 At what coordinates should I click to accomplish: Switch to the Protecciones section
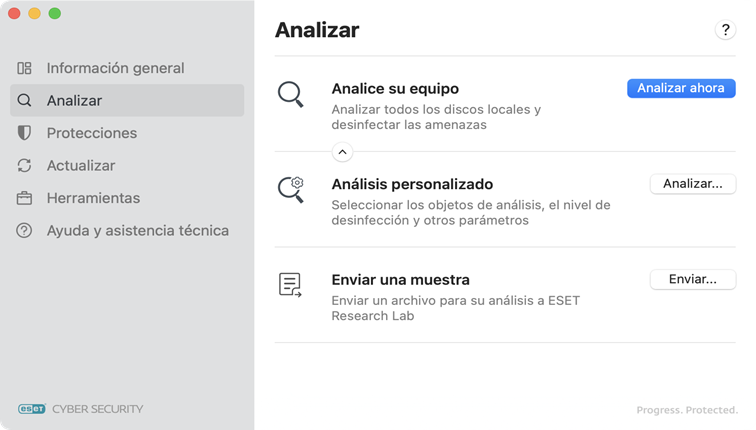tap(92, 133)
